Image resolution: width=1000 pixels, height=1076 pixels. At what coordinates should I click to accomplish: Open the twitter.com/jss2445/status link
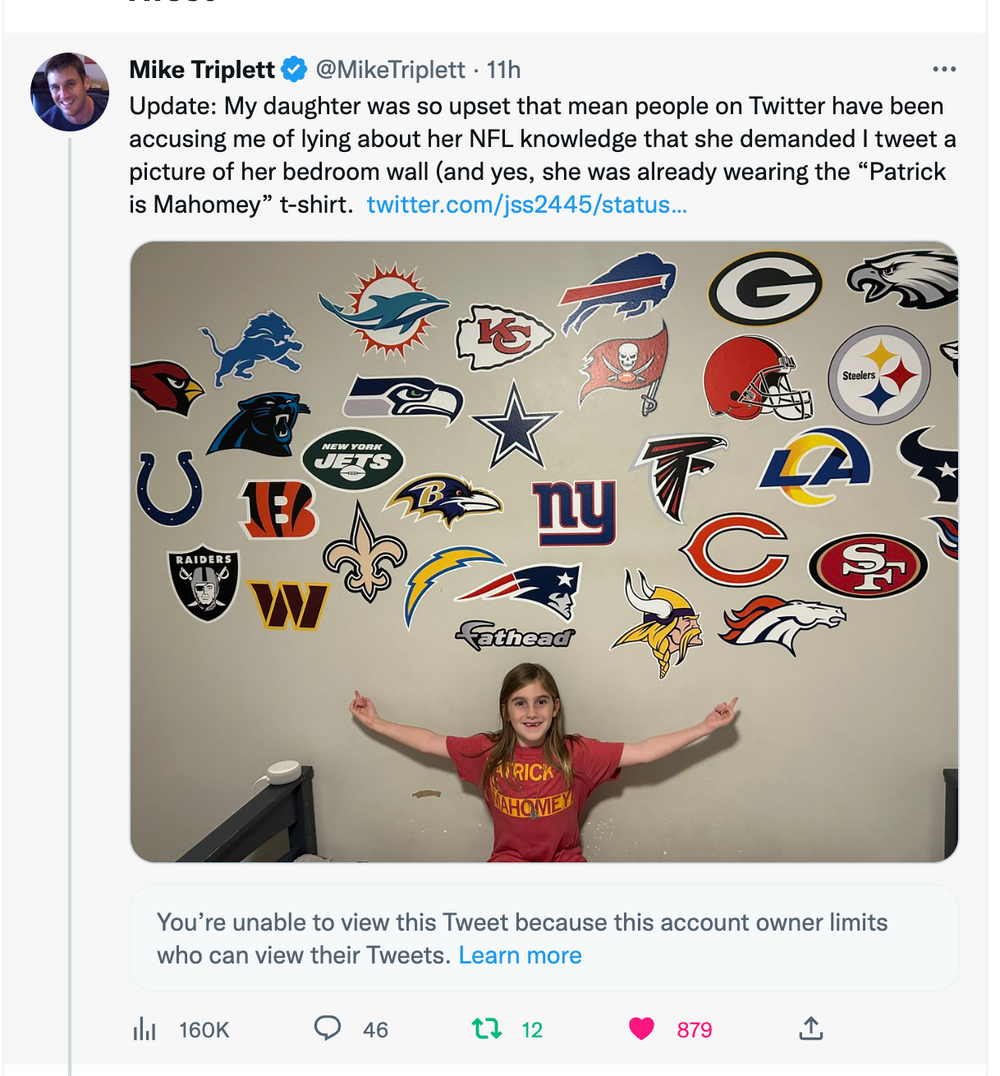pyautogui.click(x=527, y=205)
